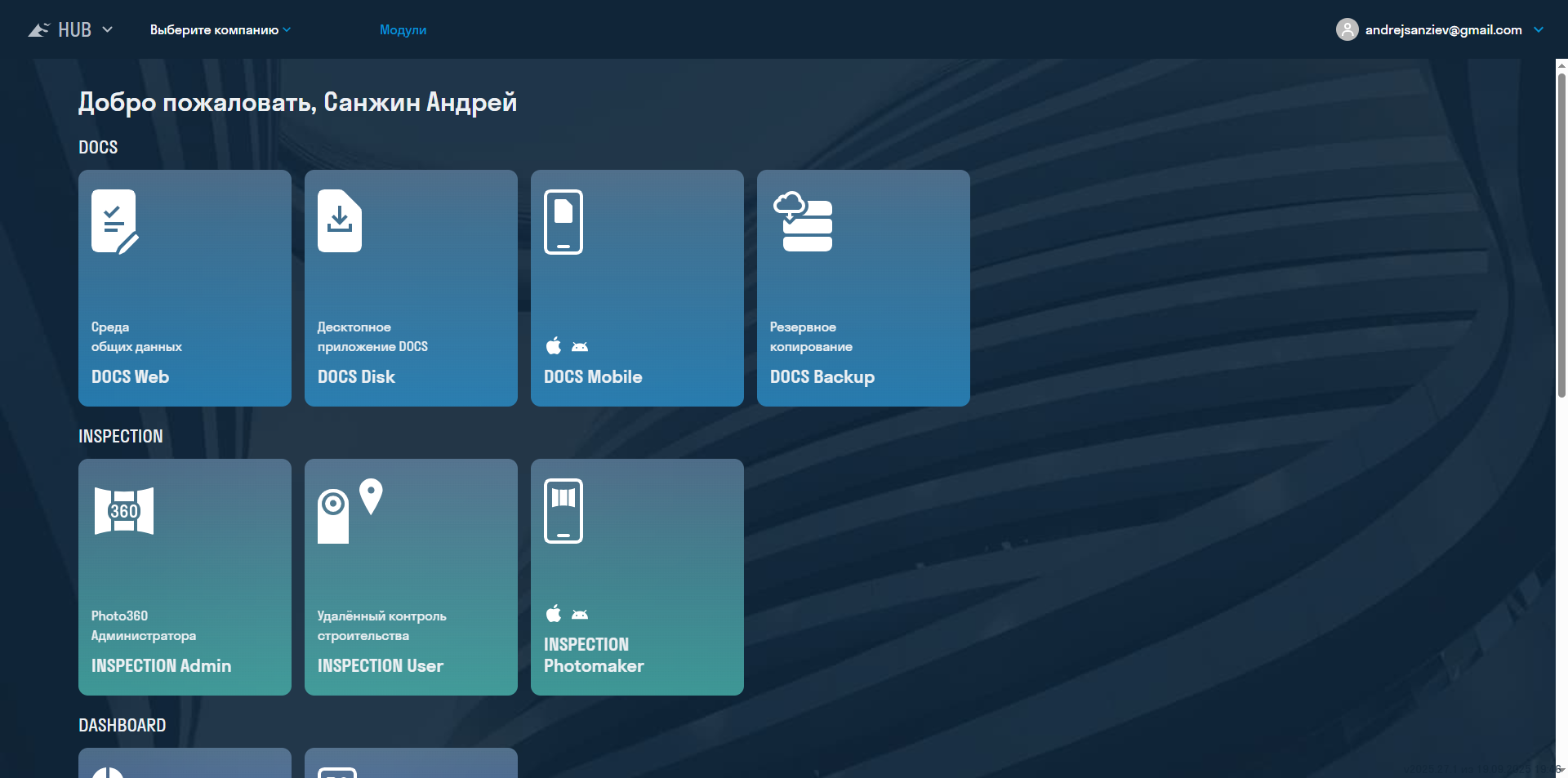Click the DOCS Disk download file icon
Screen dimensions: 1568x778
pyautogui.click(x=340, y=221)
